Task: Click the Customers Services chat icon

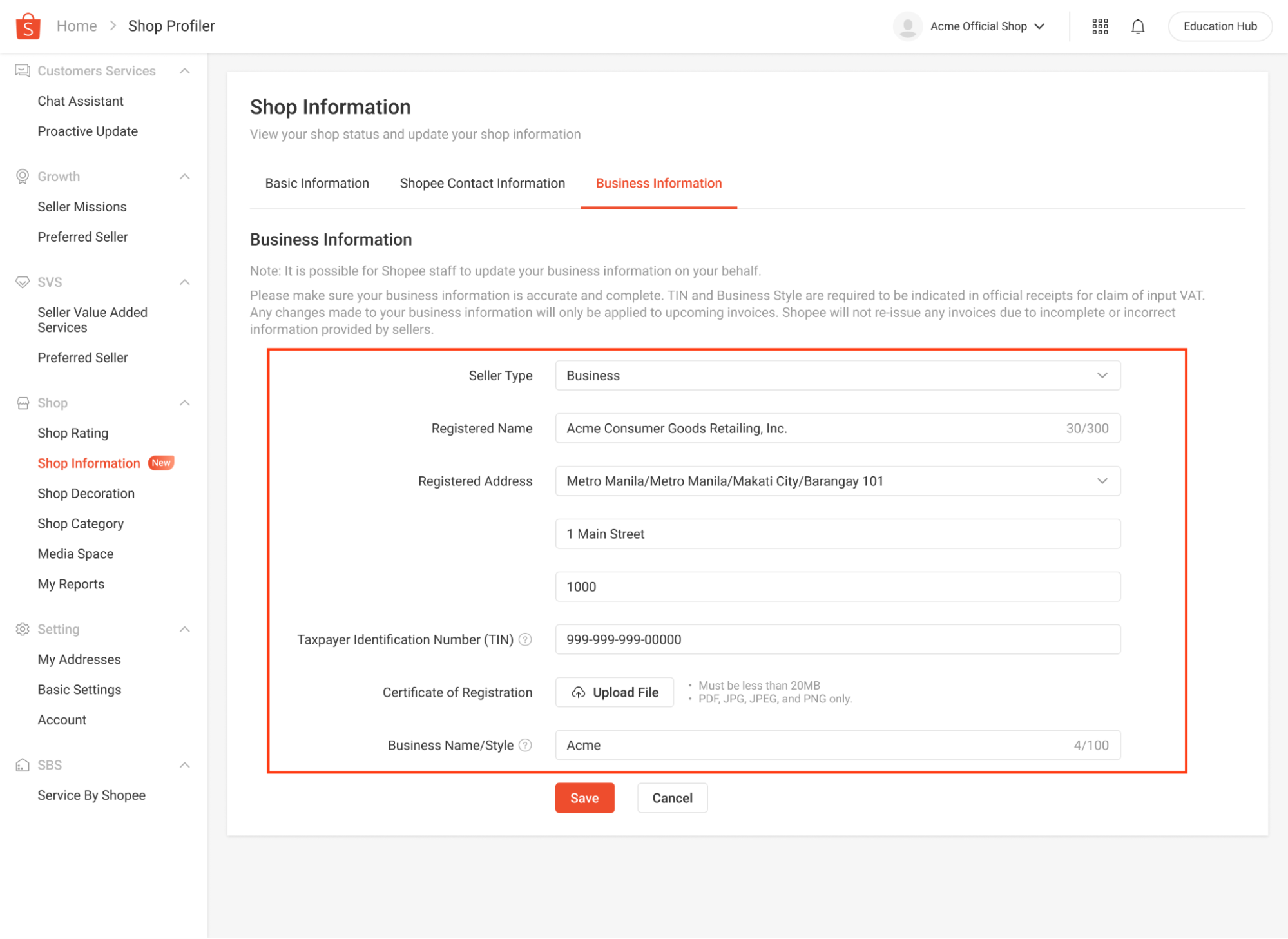Action: [x=23, y=70]
